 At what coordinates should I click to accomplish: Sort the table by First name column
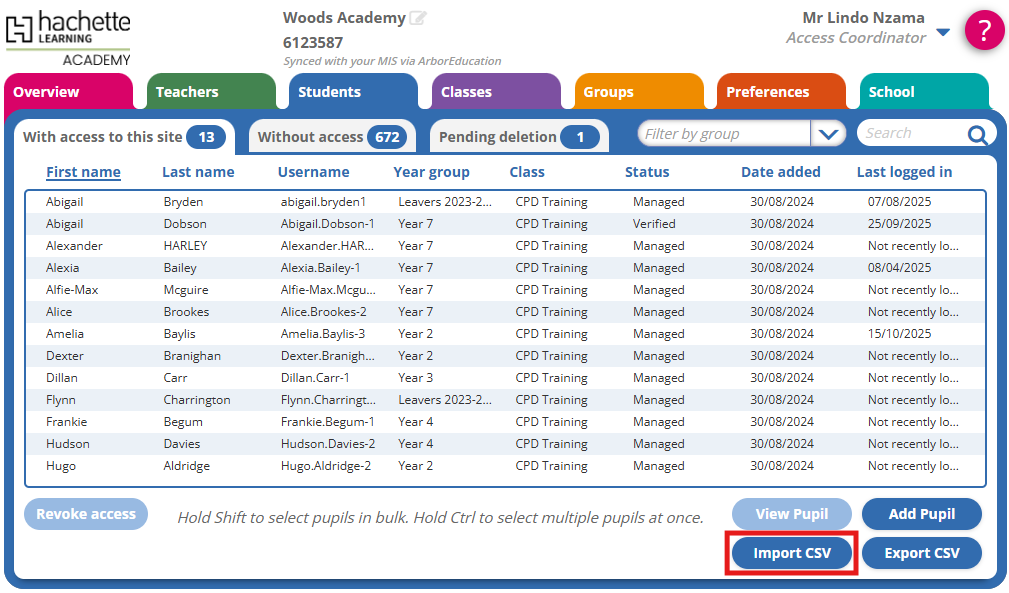click(x=83, y=172)
